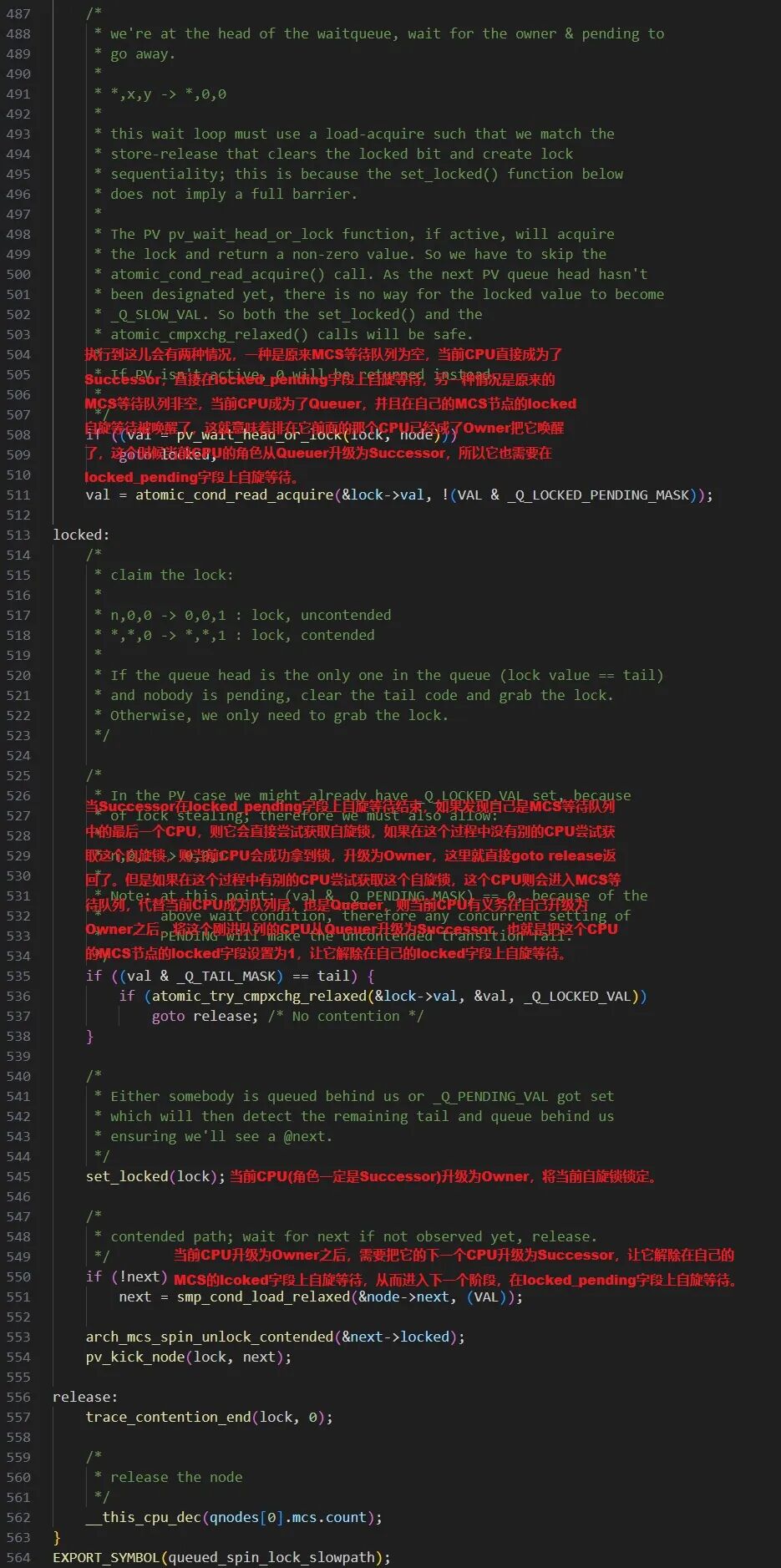Click the comment "atomic_cmpxchg_relaxed() calls will be safe."
This screenshot has height=1568, width=781.
coord(292,334)
